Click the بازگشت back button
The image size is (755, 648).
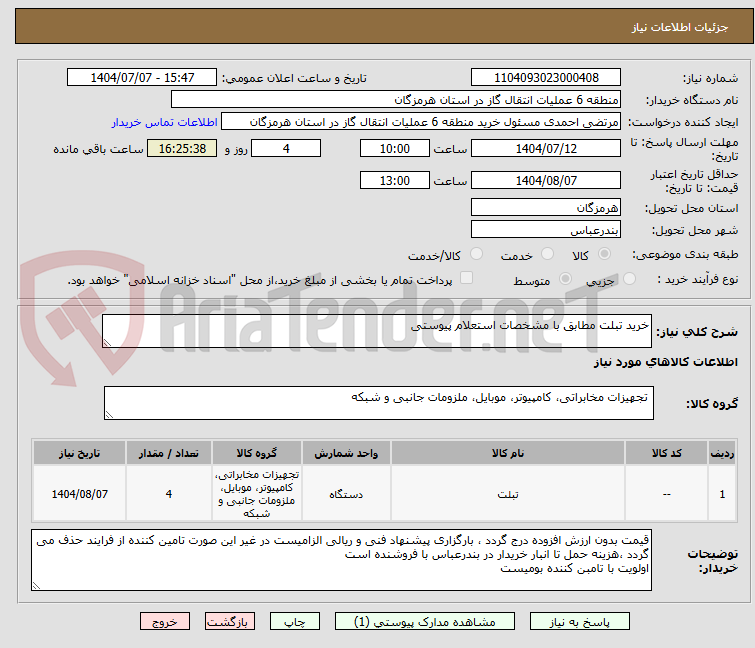(x=230, y=622)
